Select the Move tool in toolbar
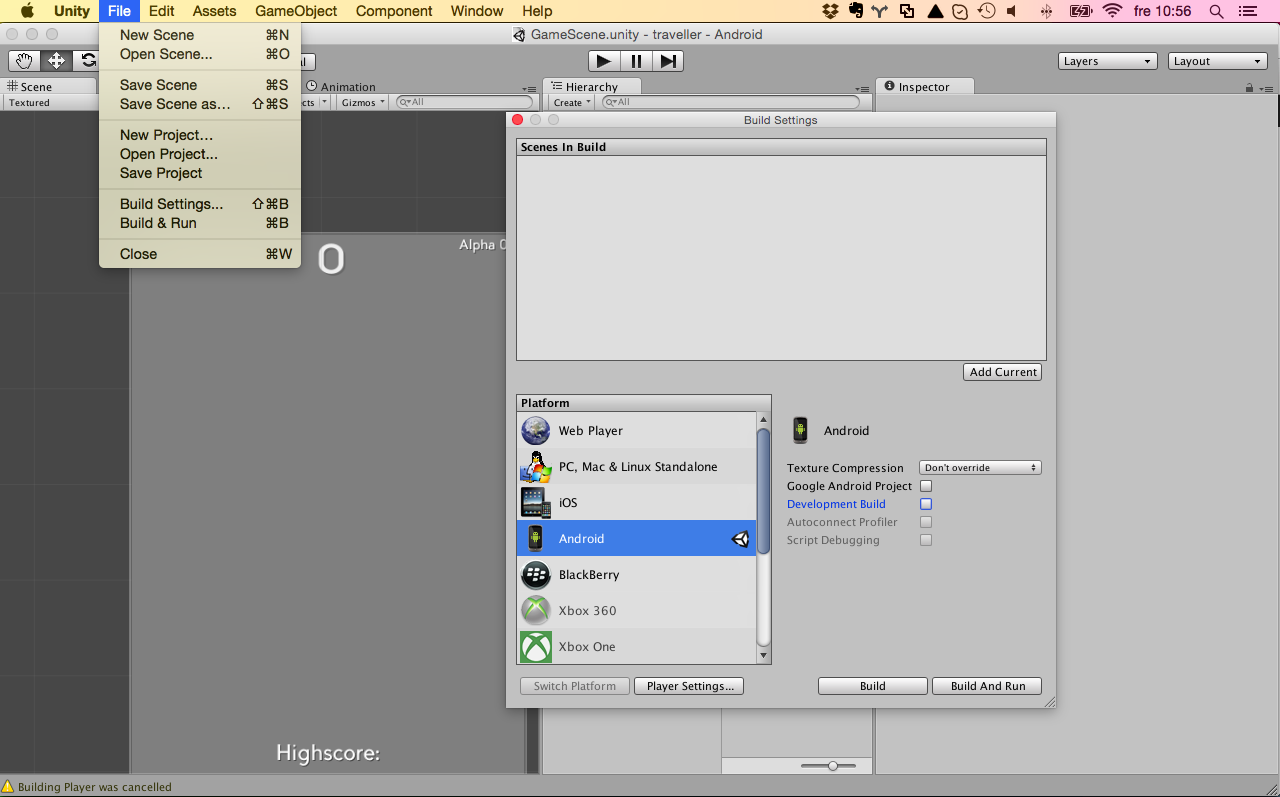1280x797 pixels. pos(56,61)
